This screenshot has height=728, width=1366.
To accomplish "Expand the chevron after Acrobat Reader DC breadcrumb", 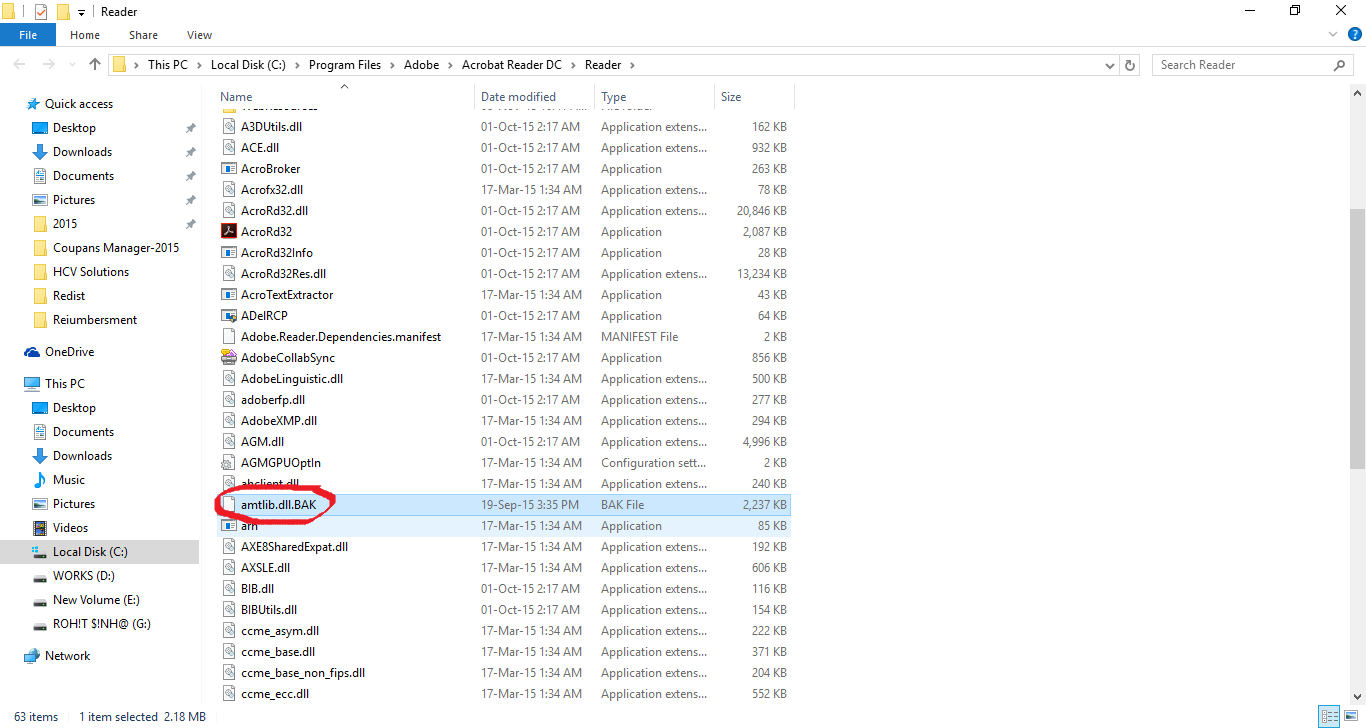I will coord(573,65).
